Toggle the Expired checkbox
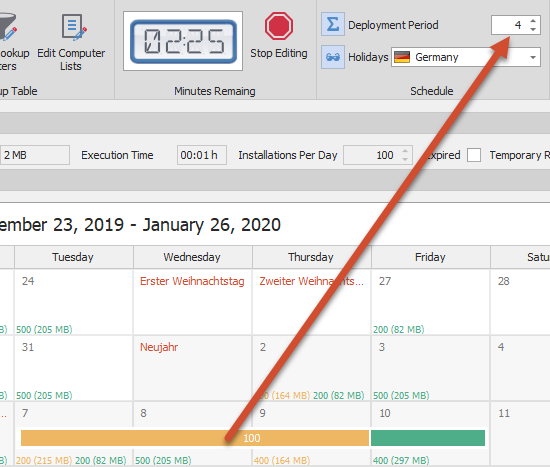The image size is (550, 467). tap(474, 155)
